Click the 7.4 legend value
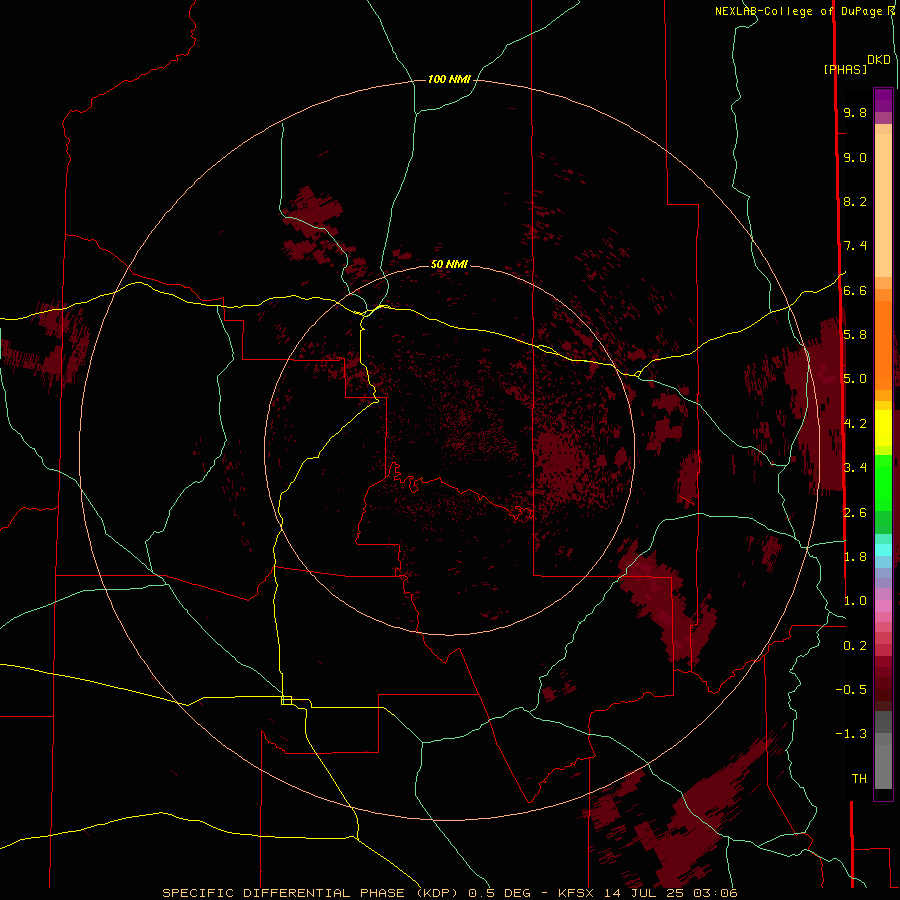 pyautogui.click(x=855, y=246)
